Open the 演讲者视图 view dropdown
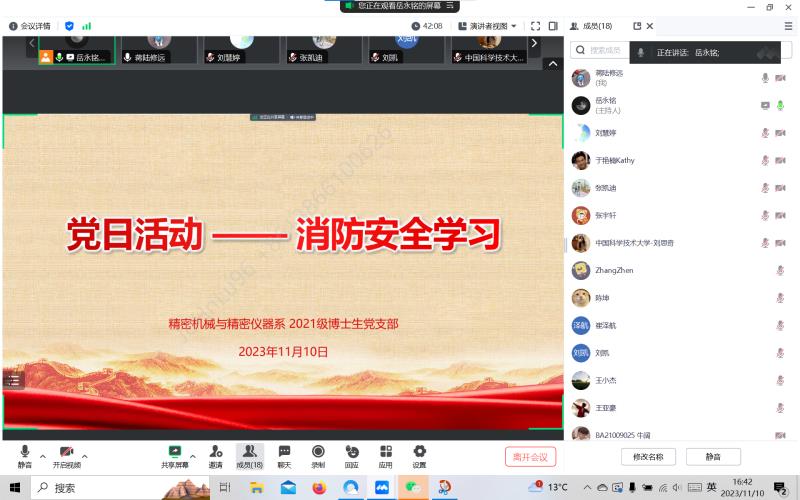The height and width of the screenshot is (500, 800). pyautogui.click(x=491, y=26)
